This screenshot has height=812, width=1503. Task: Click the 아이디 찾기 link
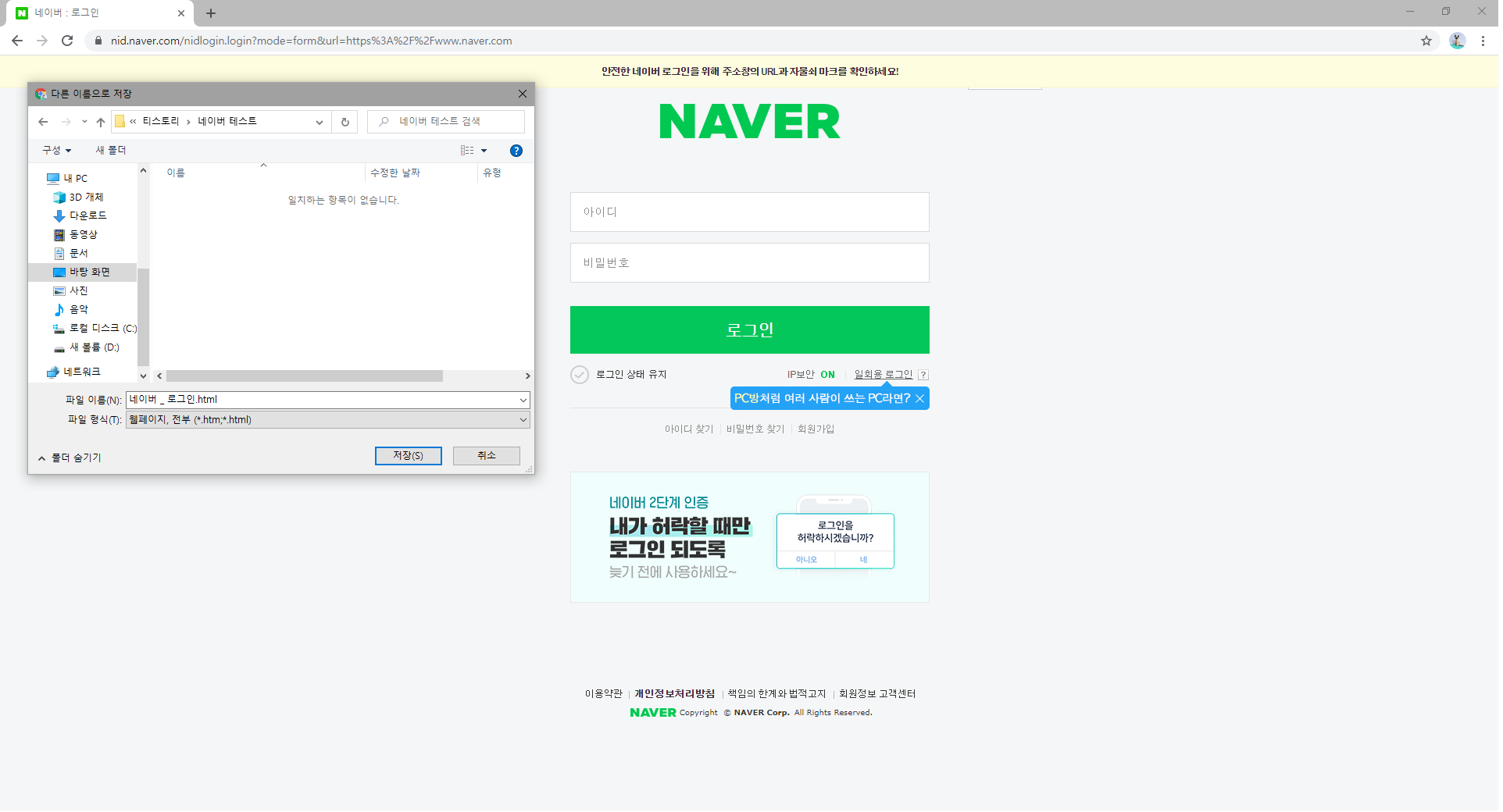tap(689, 429)
